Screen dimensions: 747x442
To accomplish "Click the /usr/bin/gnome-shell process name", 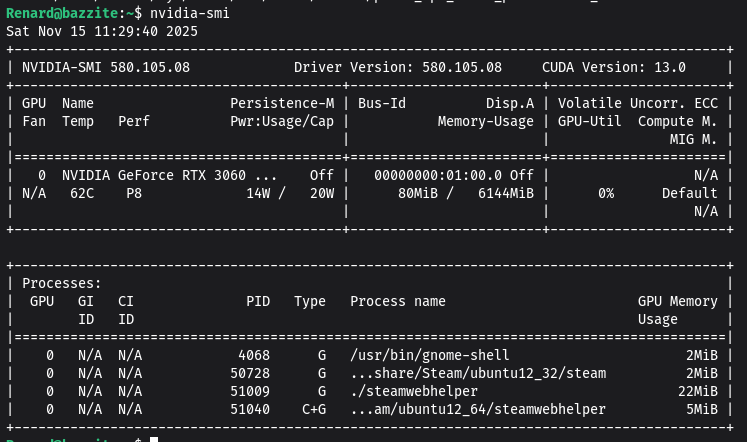I will [x=430, y=355].
